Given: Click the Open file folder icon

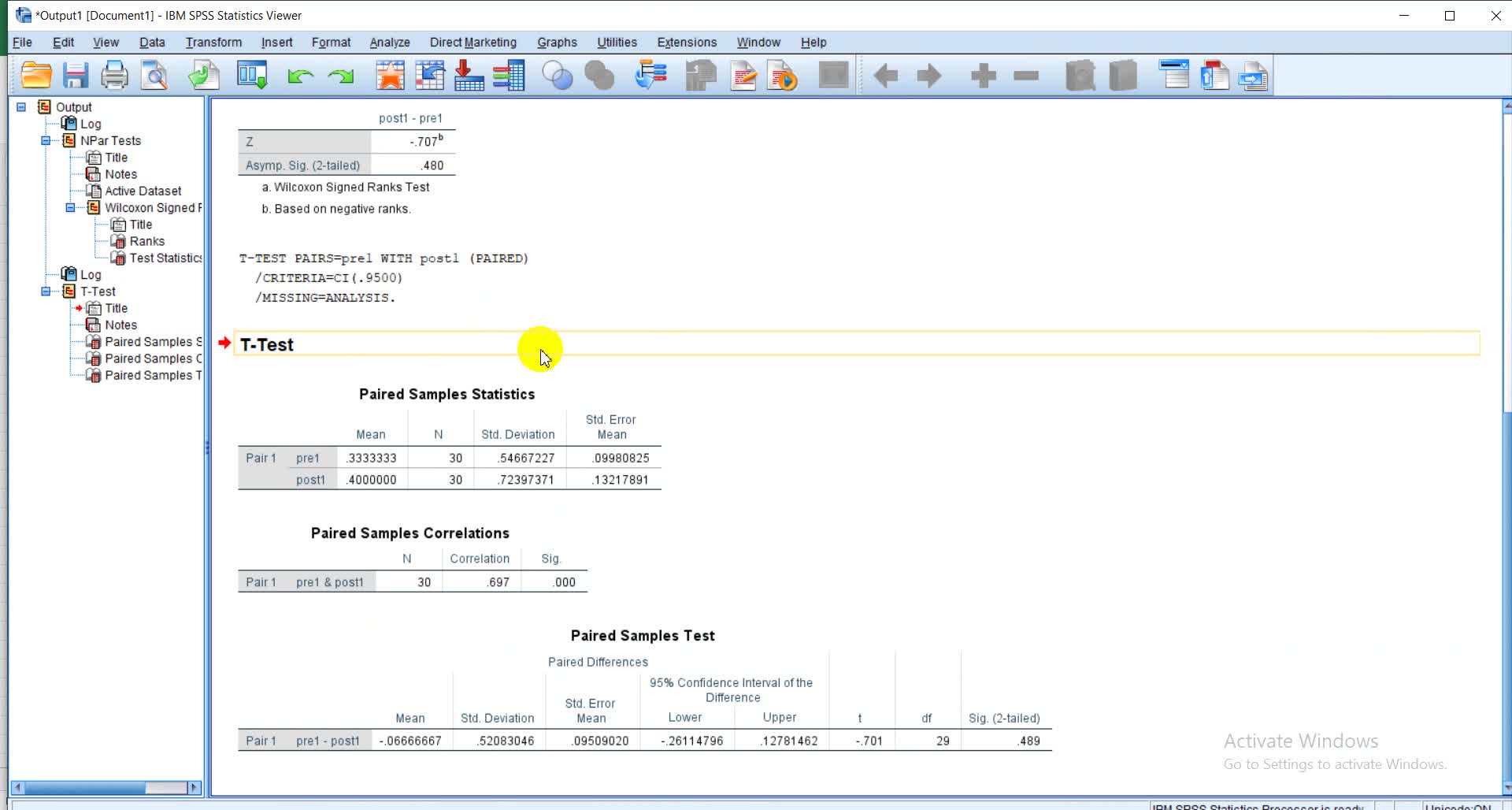Looking at the screenshot, I should [x=36, y=76].
